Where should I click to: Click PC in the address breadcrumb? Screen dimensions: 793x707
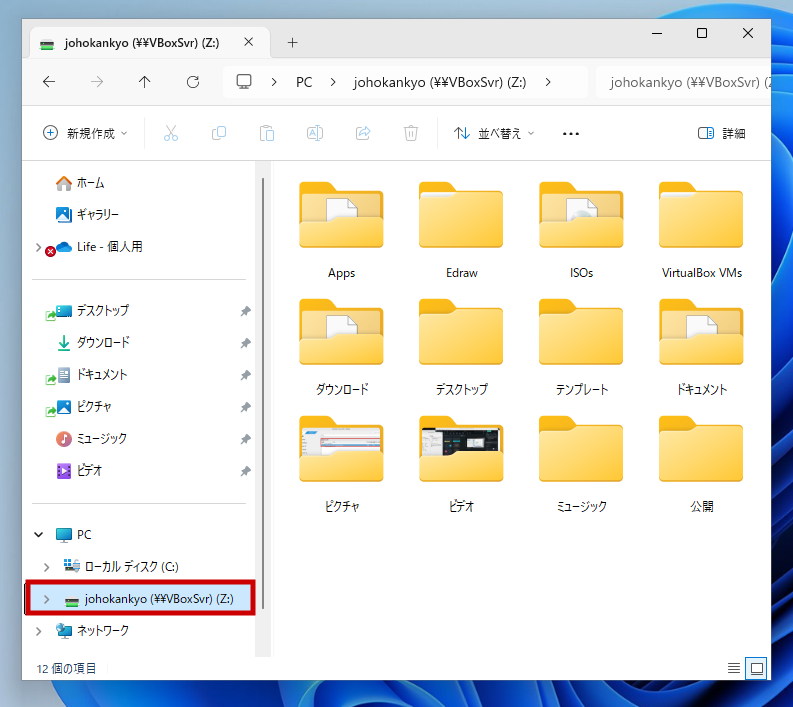coord(304,82)
